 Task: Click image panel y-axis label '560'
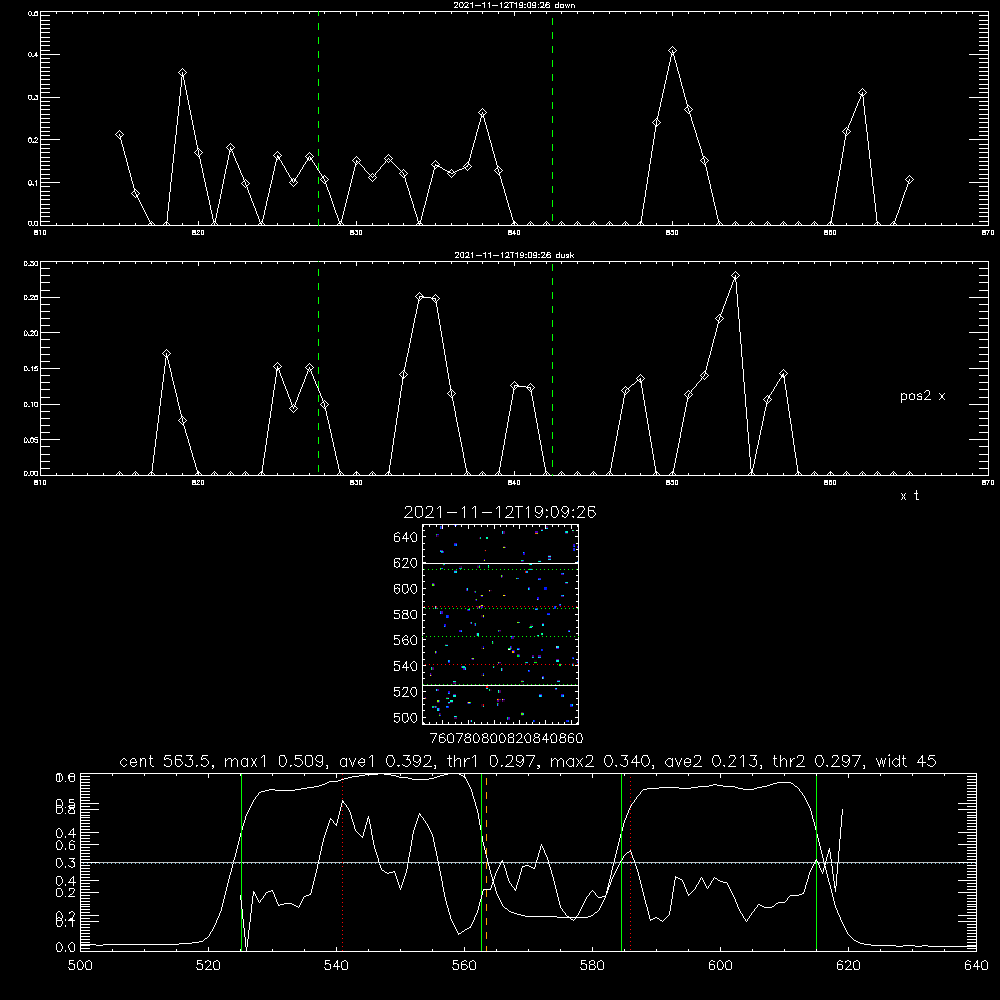(x=406, y=640)
